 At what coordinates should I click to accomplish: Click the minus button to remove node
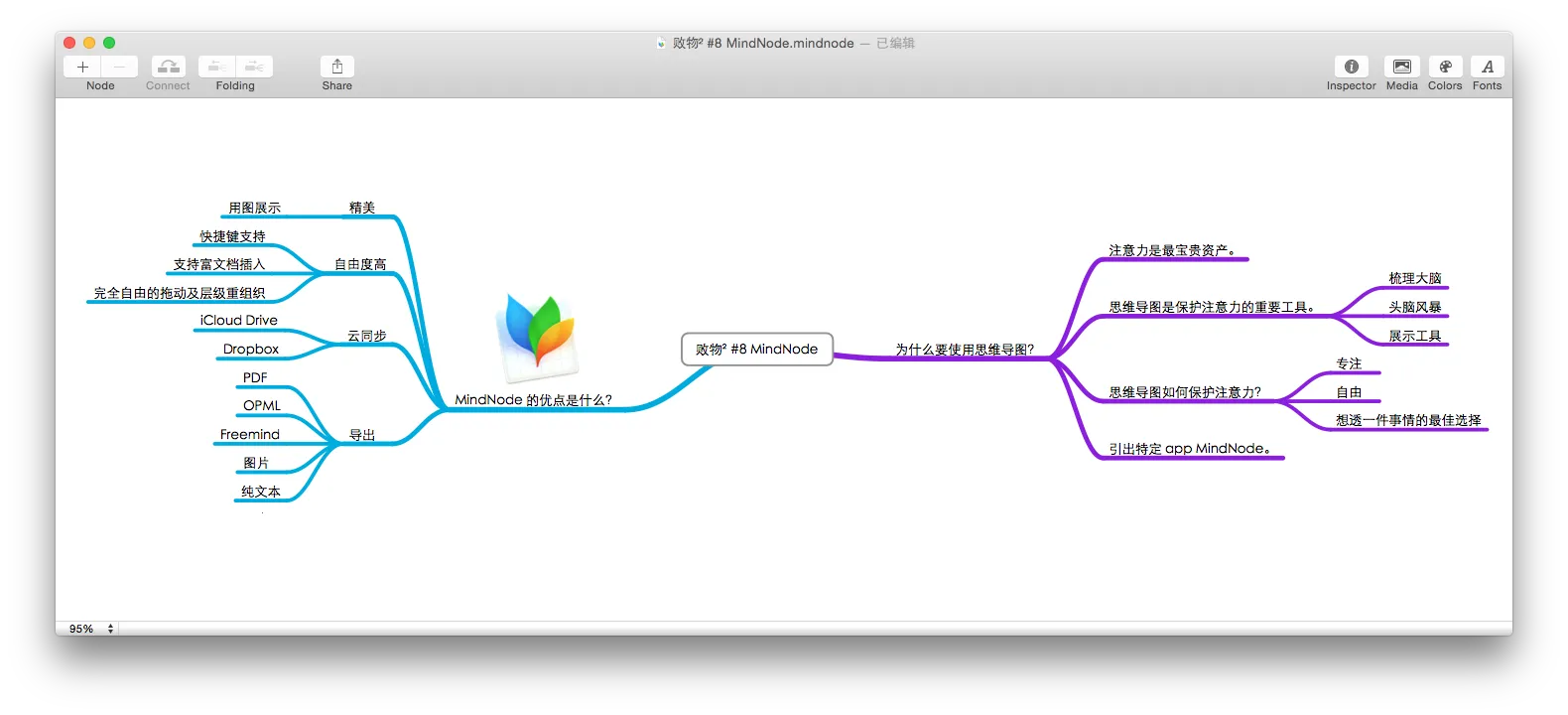(x=119, y=67)
